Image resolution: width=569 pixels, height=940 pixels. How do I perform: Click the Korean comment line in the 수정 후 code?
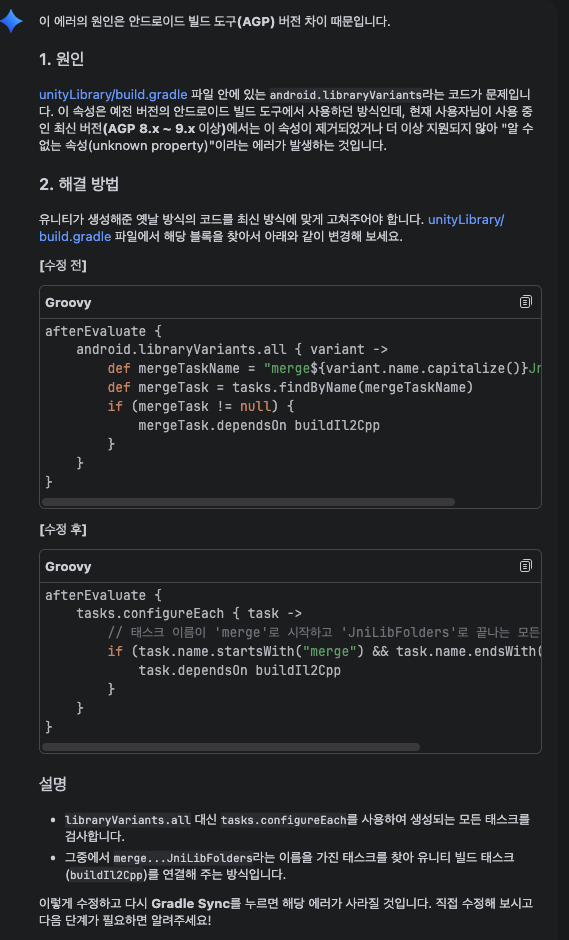(324, 632)
